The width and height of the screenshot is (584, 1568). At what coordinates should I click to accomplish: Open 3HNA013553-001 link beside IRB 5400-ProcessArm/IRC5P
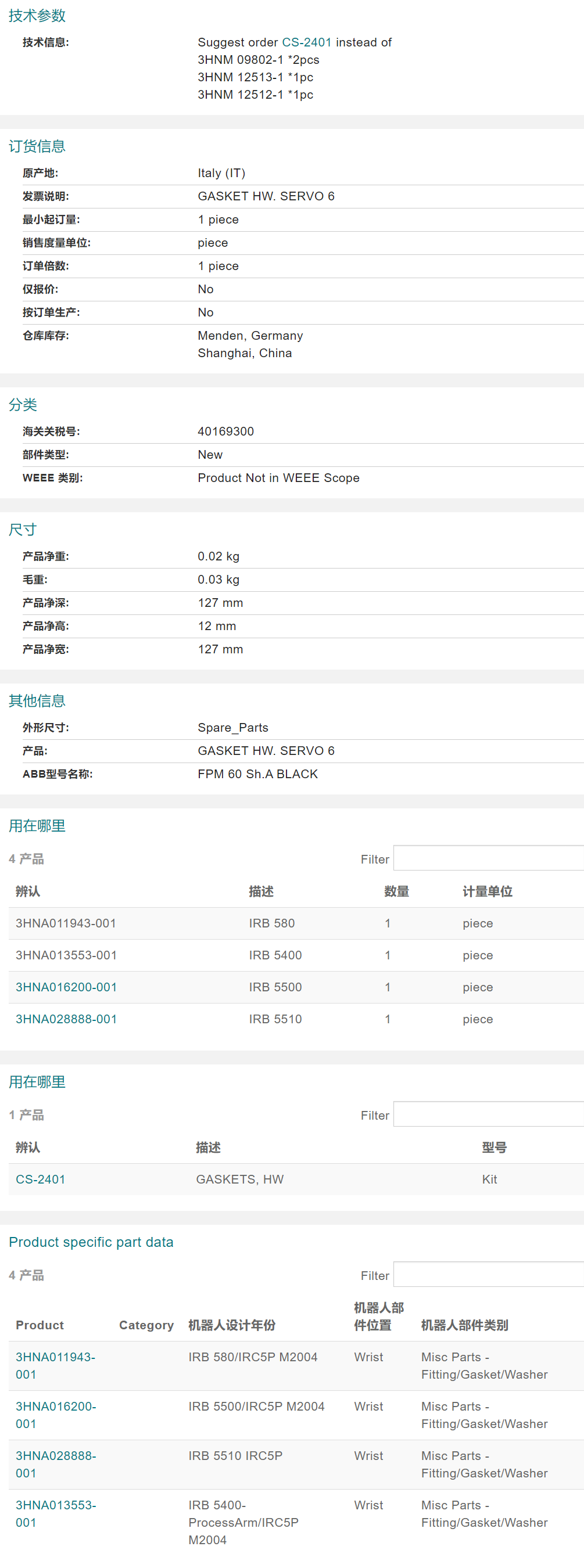55,1513
